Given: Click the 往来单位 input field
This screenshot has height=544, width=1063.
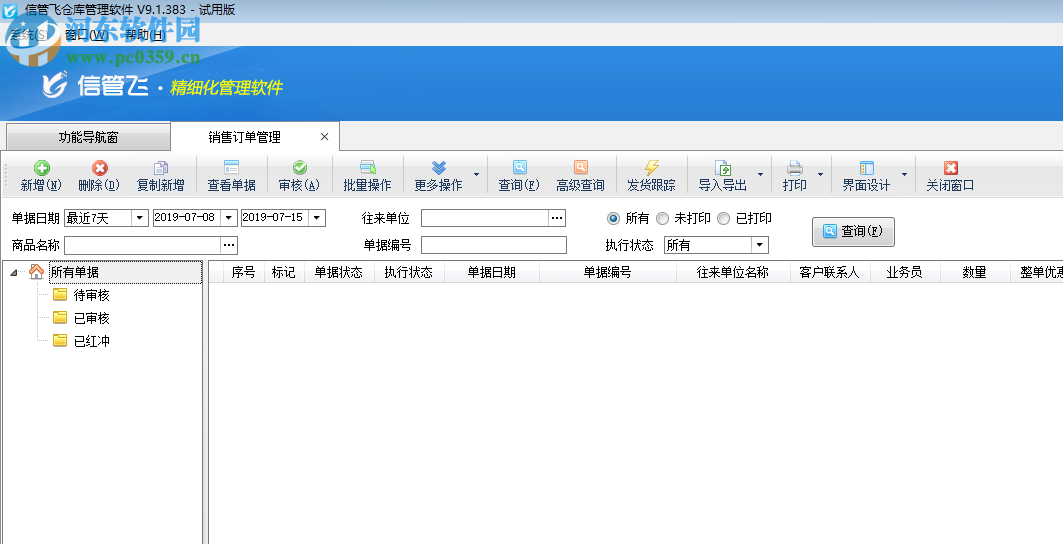Looking at the screenshot, I should (x=485, y=218).
